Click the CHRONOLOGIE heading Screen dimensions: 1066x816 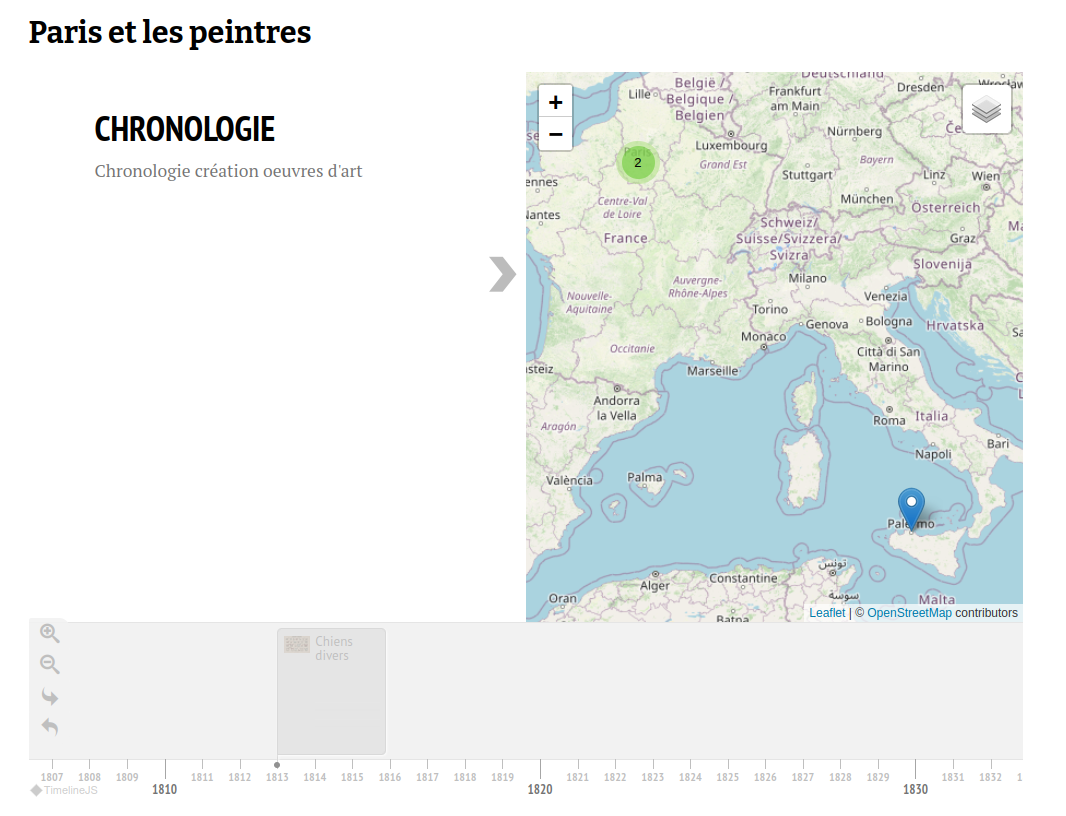tap(184, 129)
